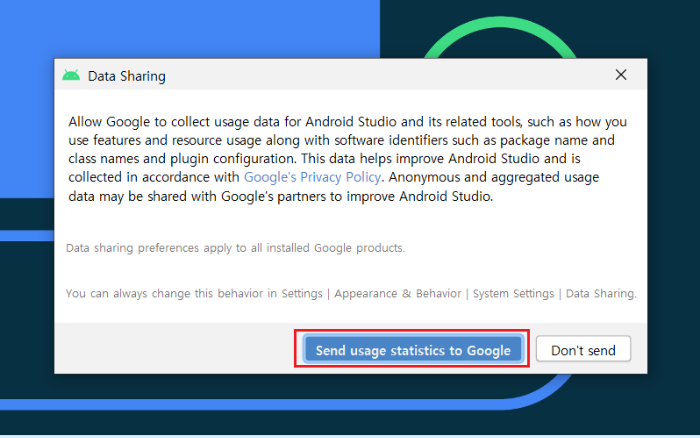Click the paragraph beginning "Allow Google to collect usage data"

(x=347, y=159)
